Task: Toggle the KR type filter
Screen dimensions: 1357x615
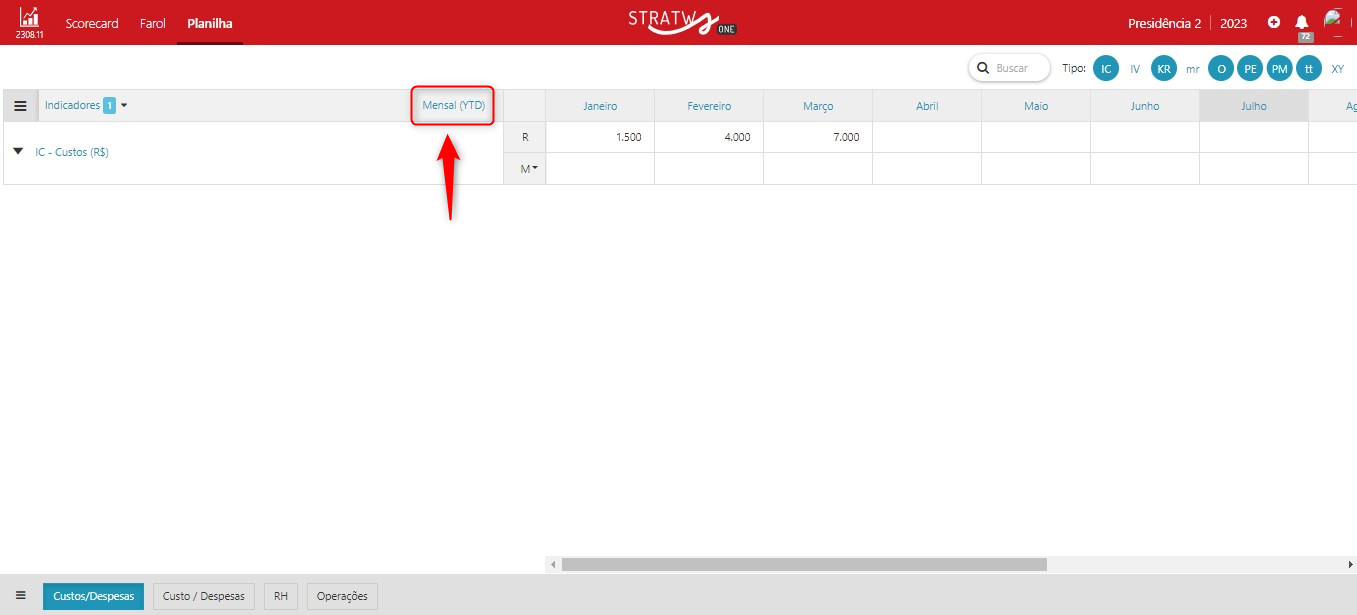Action: 1163,68
